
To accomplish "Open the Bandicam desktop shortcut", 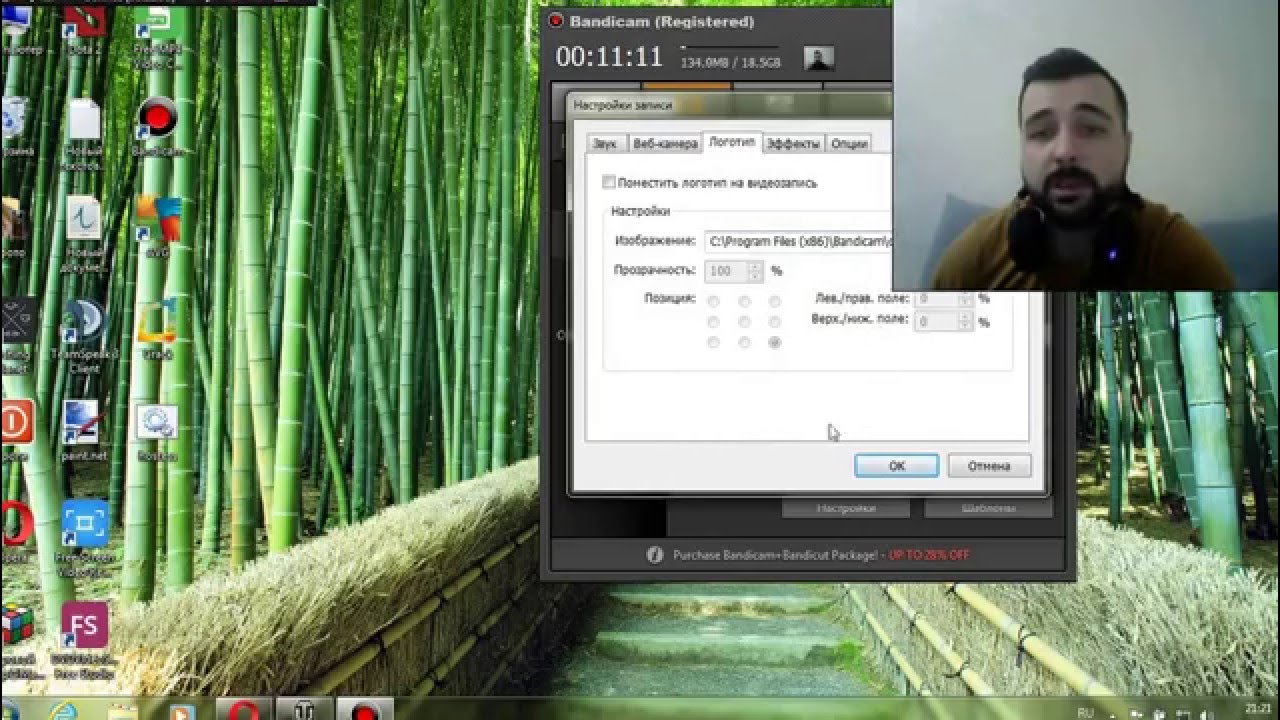I will pyautogui.click(x=157, y=125).
